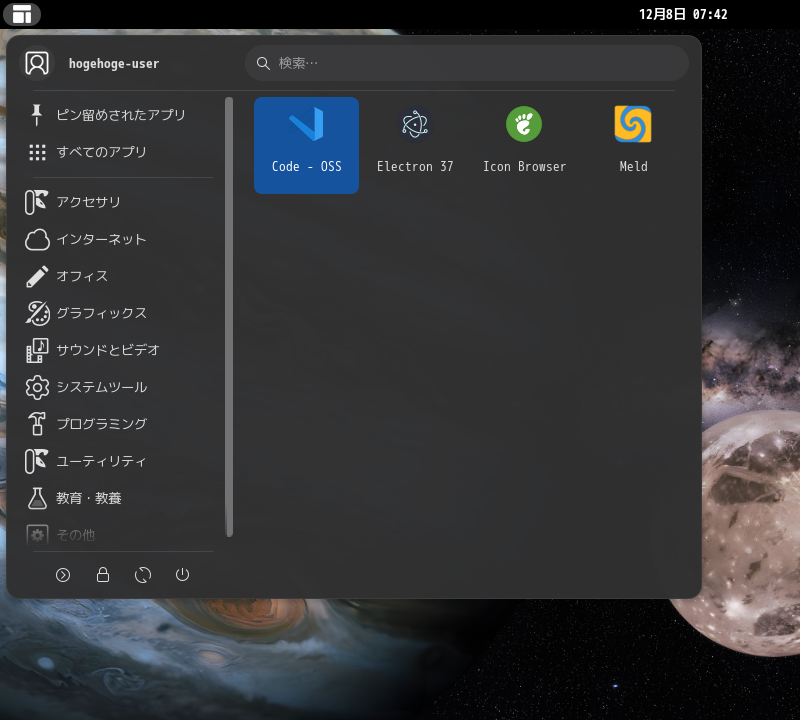Switch to the すべてのアプリ view

pos(103,152)
